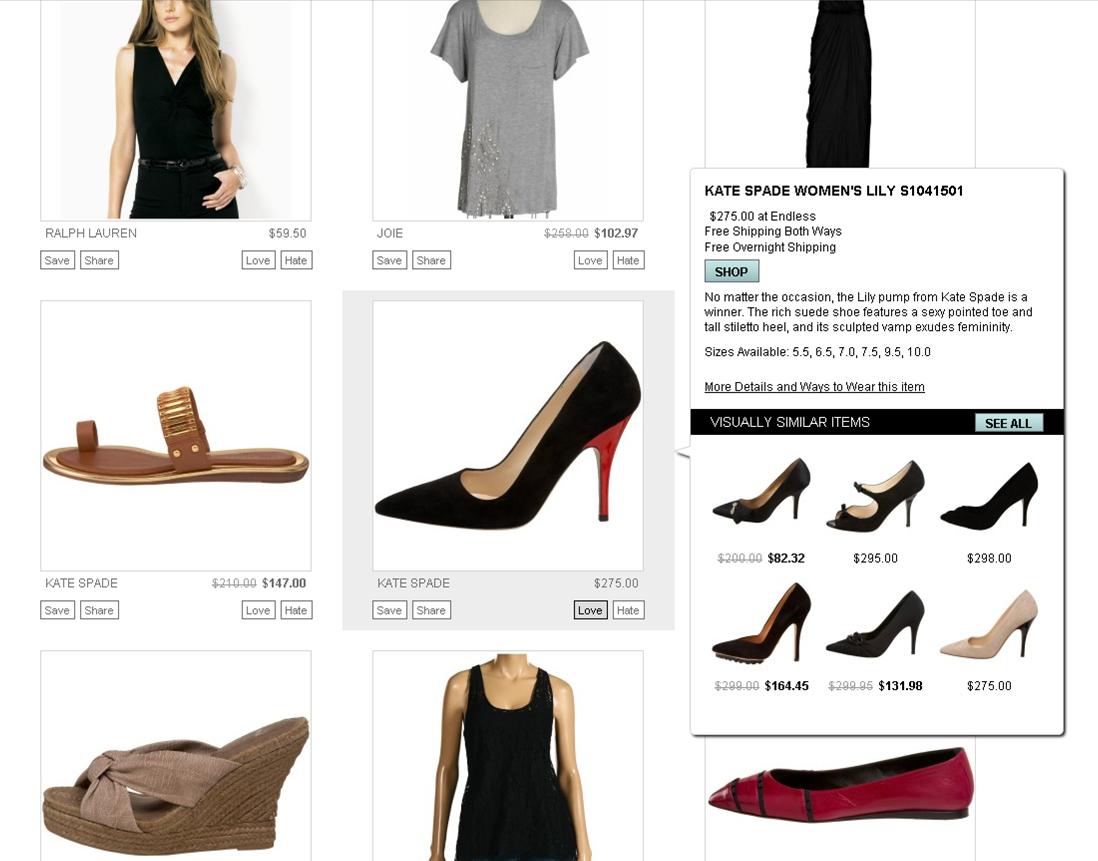
Task: Select the beige $275.00 pump thumbnail
Action: point(989,624)
